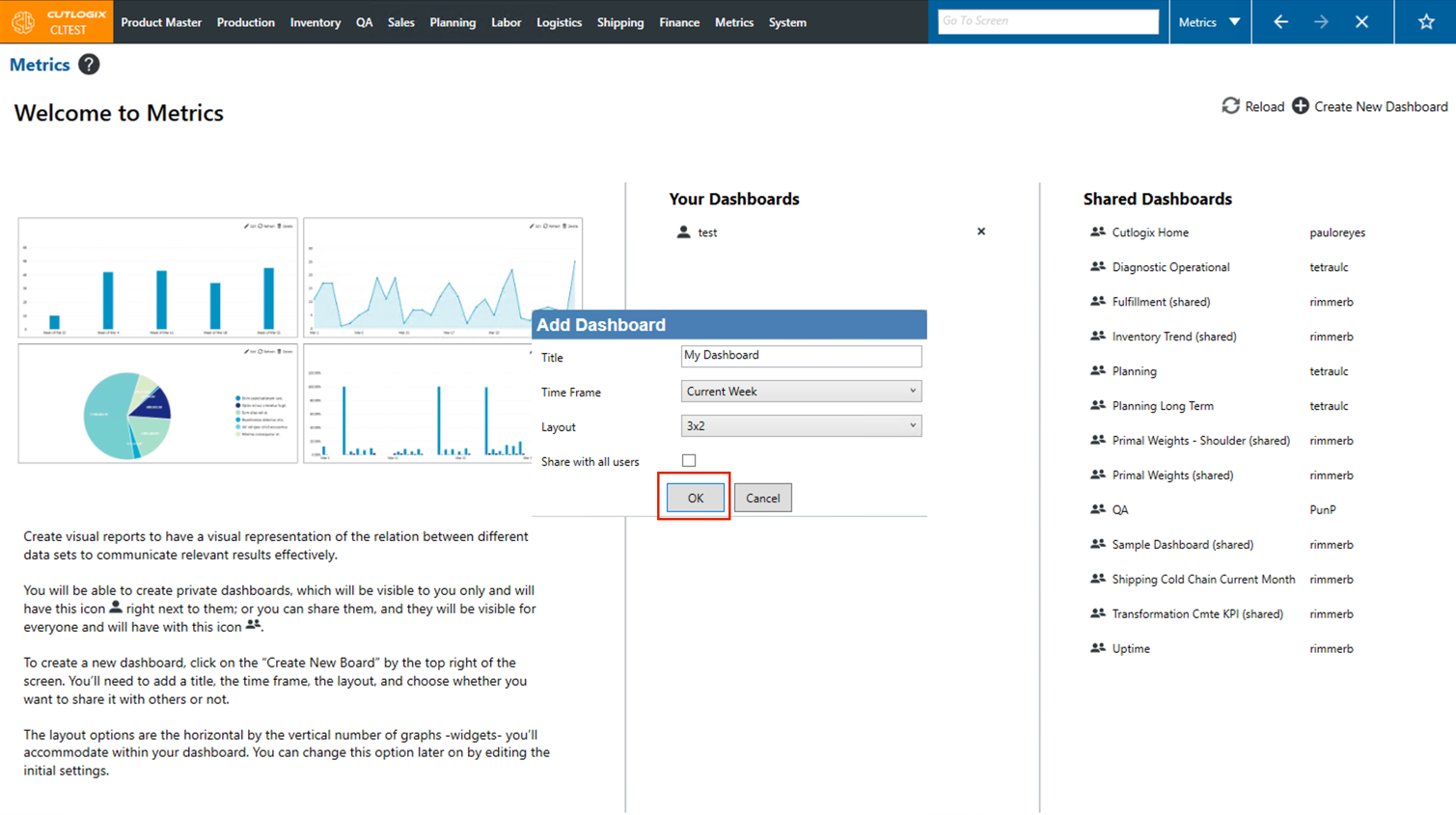
Task: Open the Logistics menu
Action: click(559, 22)
